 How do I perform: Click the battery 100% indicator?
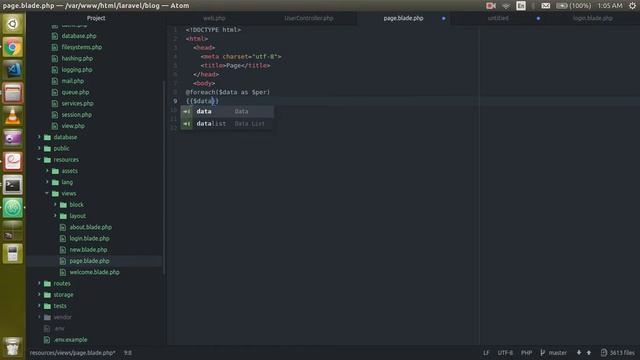click(x=573, y=6)
